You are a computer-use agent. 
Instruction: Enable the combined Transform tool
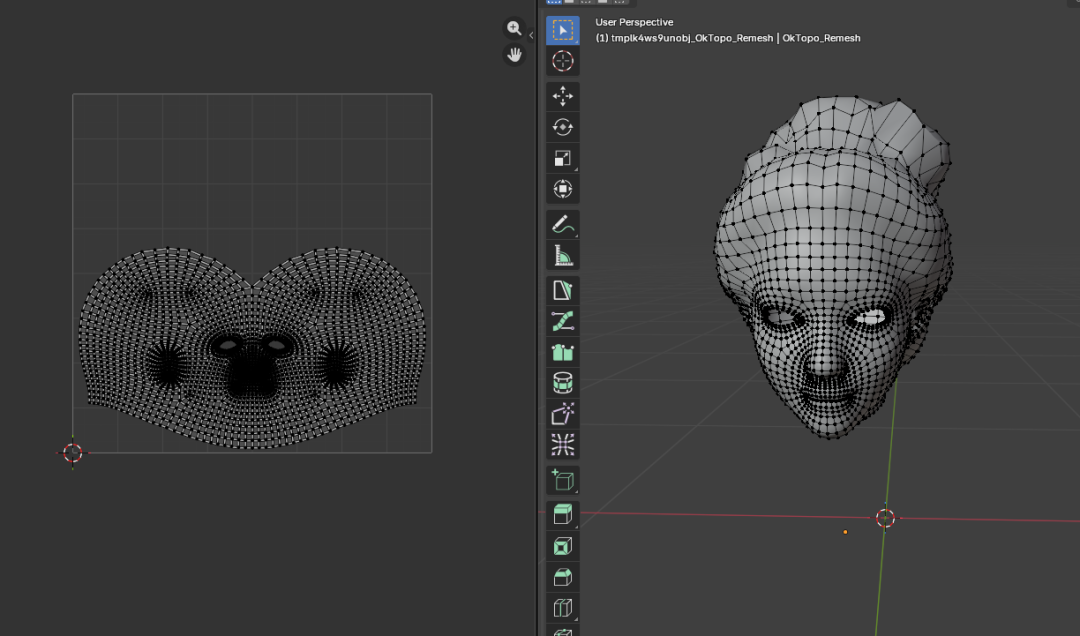(x=562, y=189)
